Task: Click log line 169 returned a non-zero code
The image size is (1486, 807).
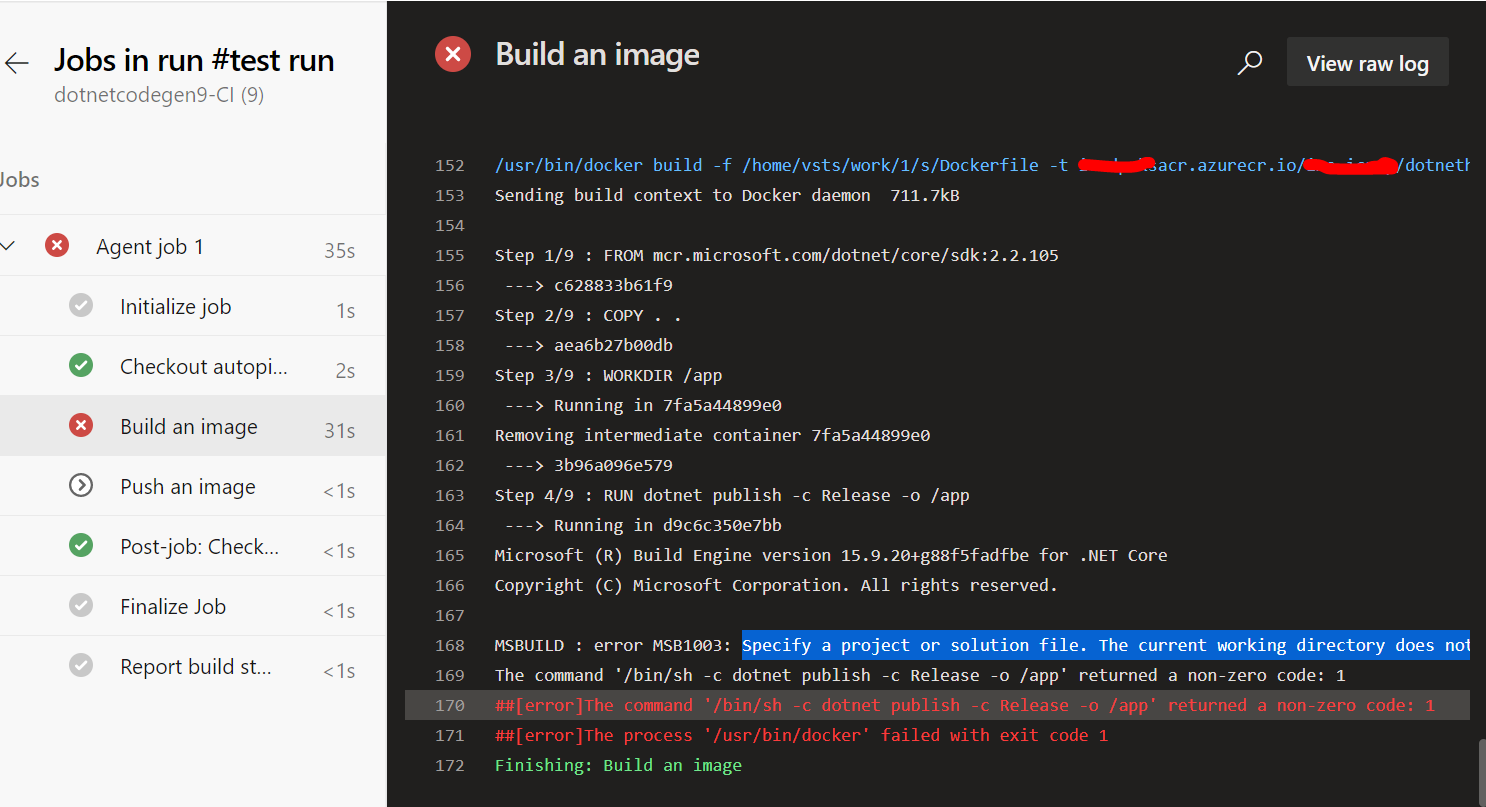Action: [x=920, y=675]
